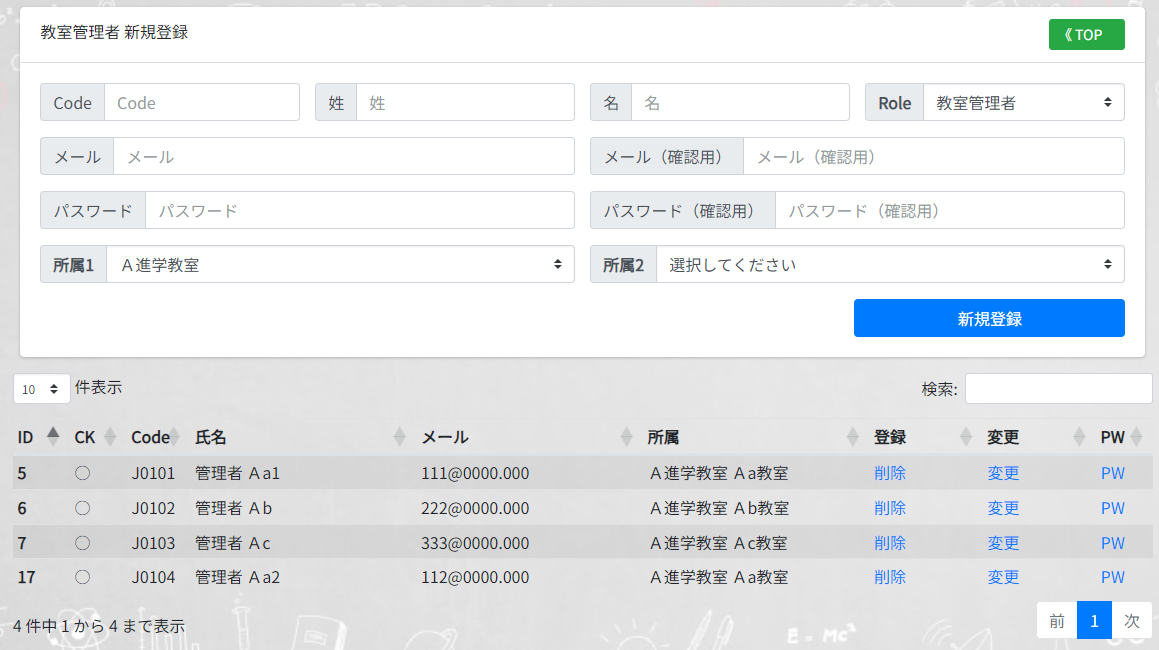Click inside the 検索 search field

pyautogui.click(x=1058, y=388)
